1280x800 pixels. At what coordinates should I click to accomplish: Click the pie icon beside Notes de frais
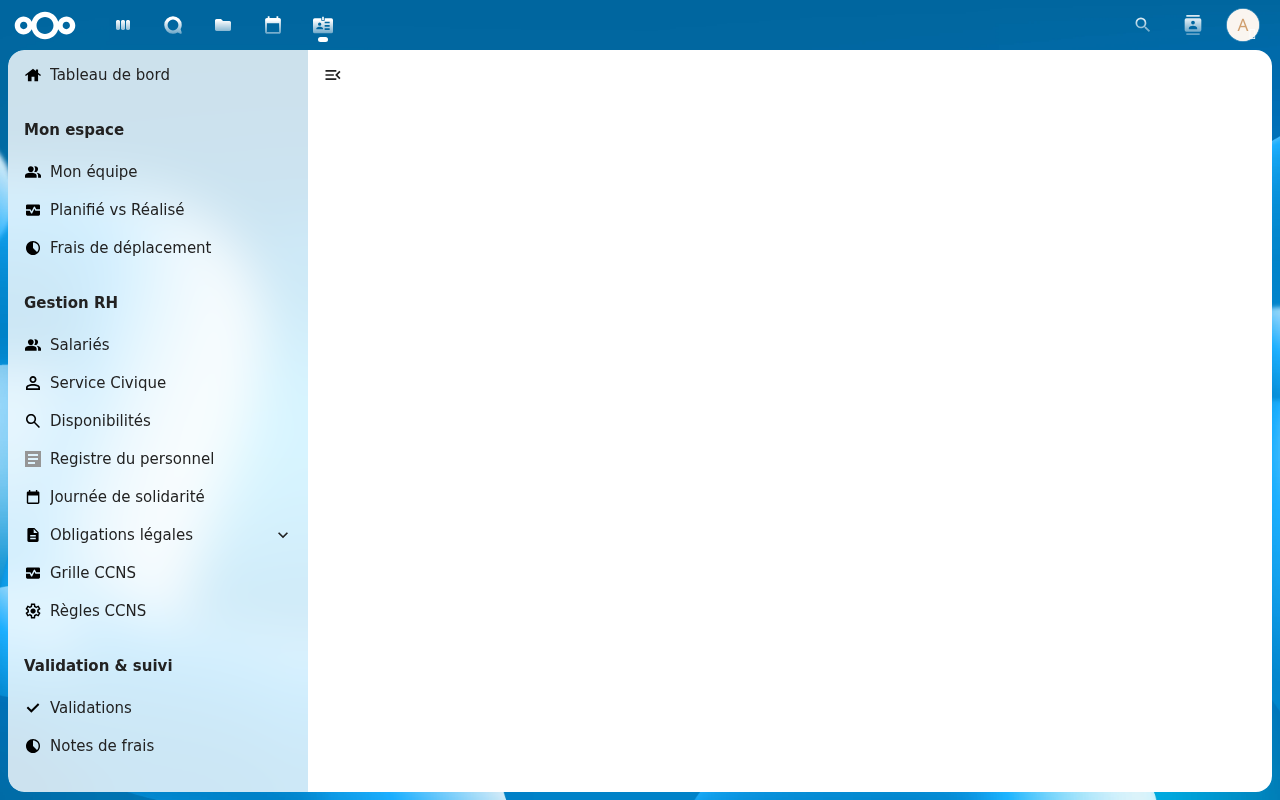pos(33,746)
